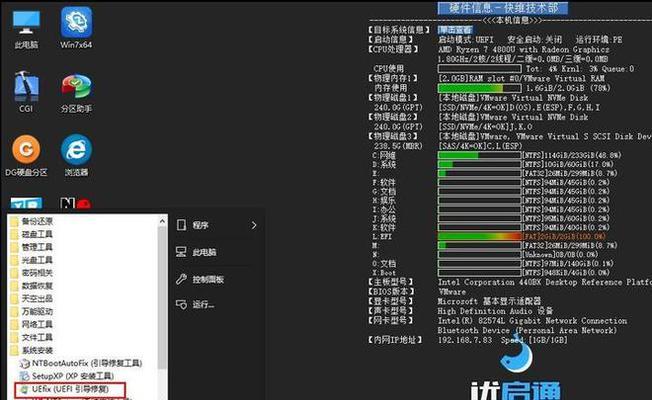Click the program list scroll-up arrow

[162, 222]
